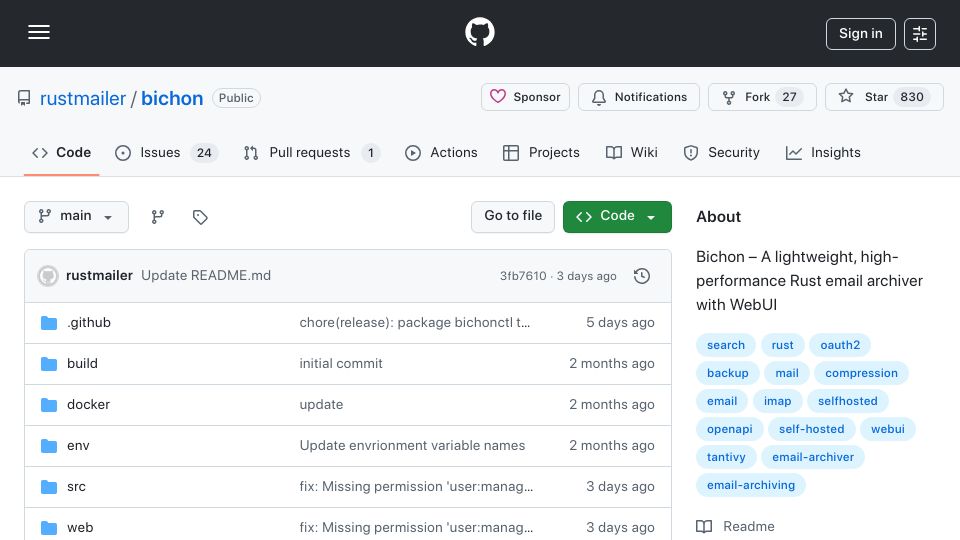The width and height of the screenshot is (960, 540).
Task: Select the search topic tag
Action: [x=726, y=345]
